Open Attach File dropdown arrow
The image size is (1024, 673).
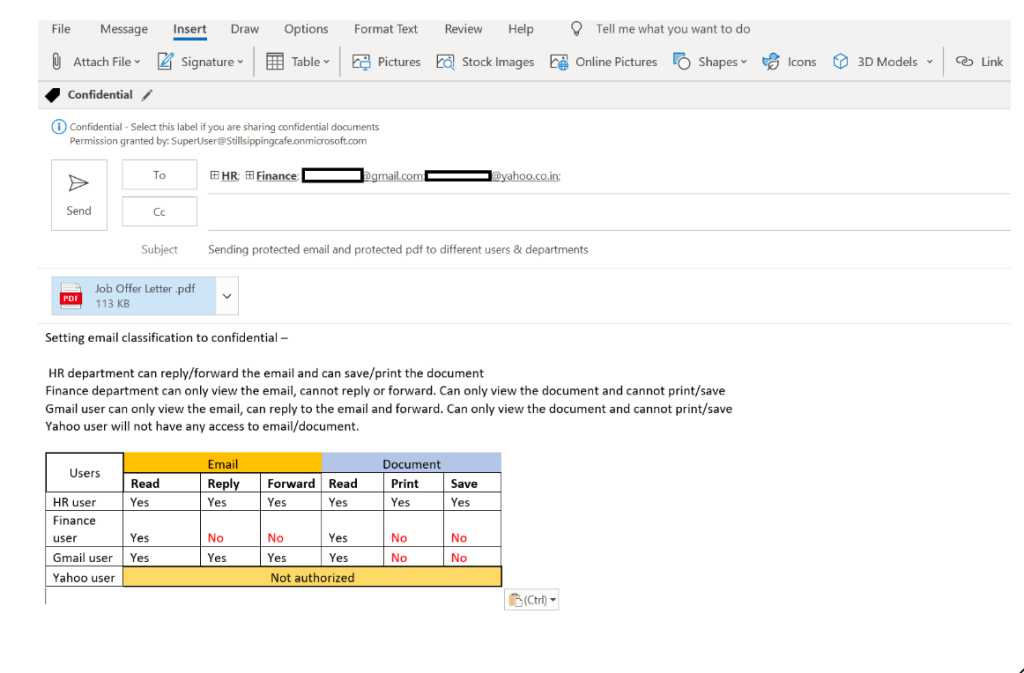point(137,62)
